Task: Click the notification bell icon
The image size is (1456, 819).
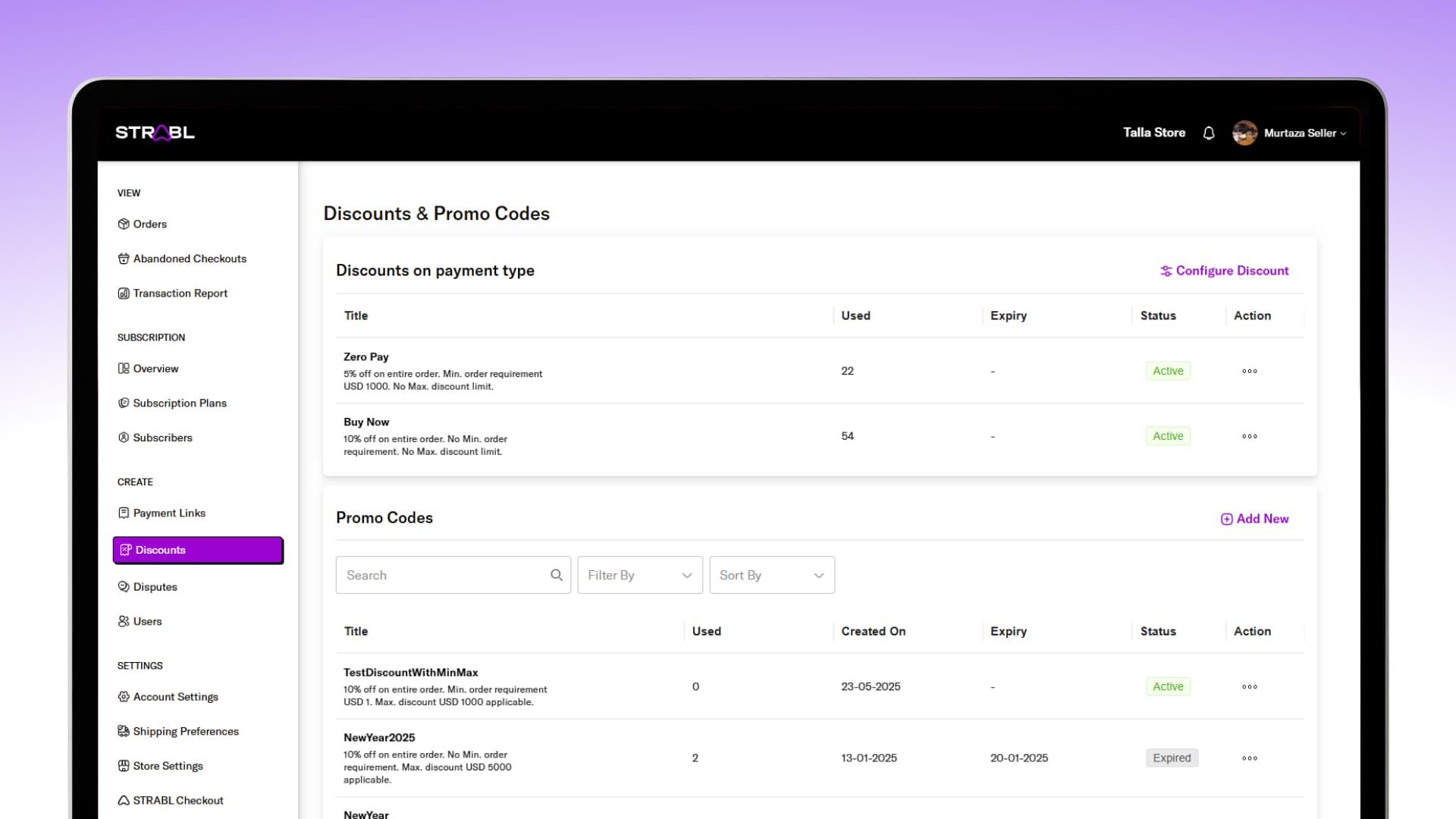Action: [1209, 133]
